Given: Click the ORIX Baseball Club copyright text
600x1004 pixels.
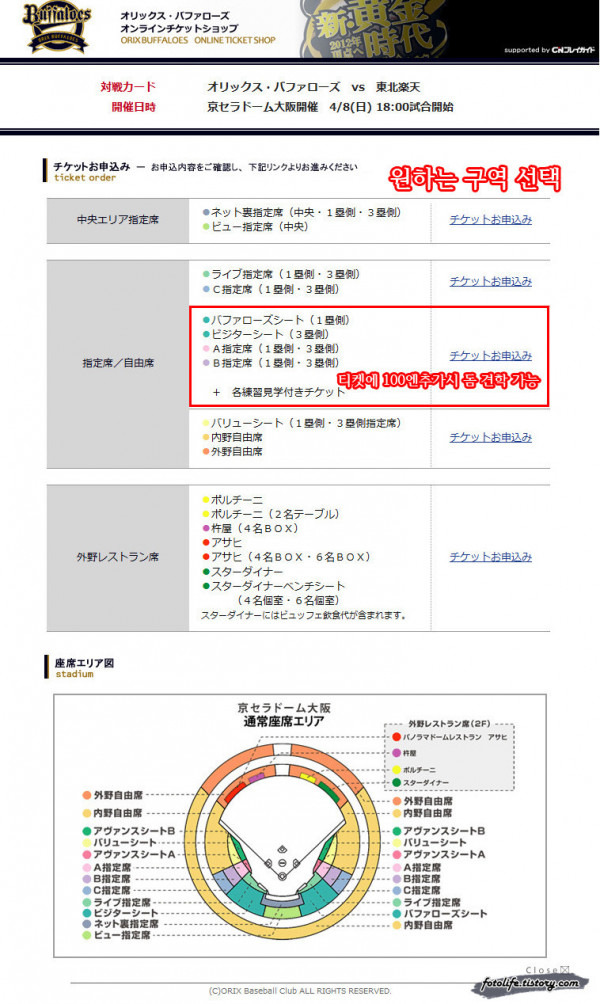Looking at the screenshot, I should coord(300,991).
